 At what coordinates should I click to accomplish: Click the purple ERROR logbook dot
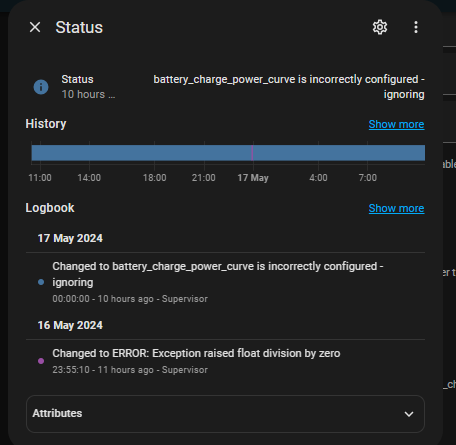coord(41,361)
